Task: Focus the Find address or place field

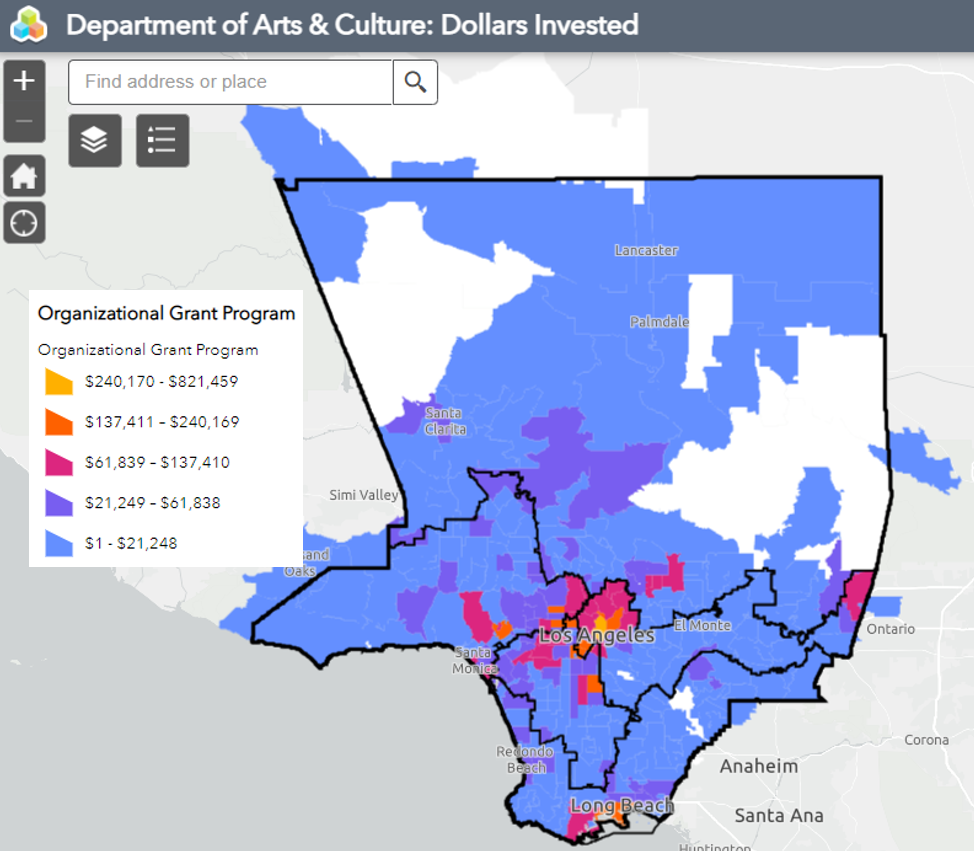Action: pos(230,82)
